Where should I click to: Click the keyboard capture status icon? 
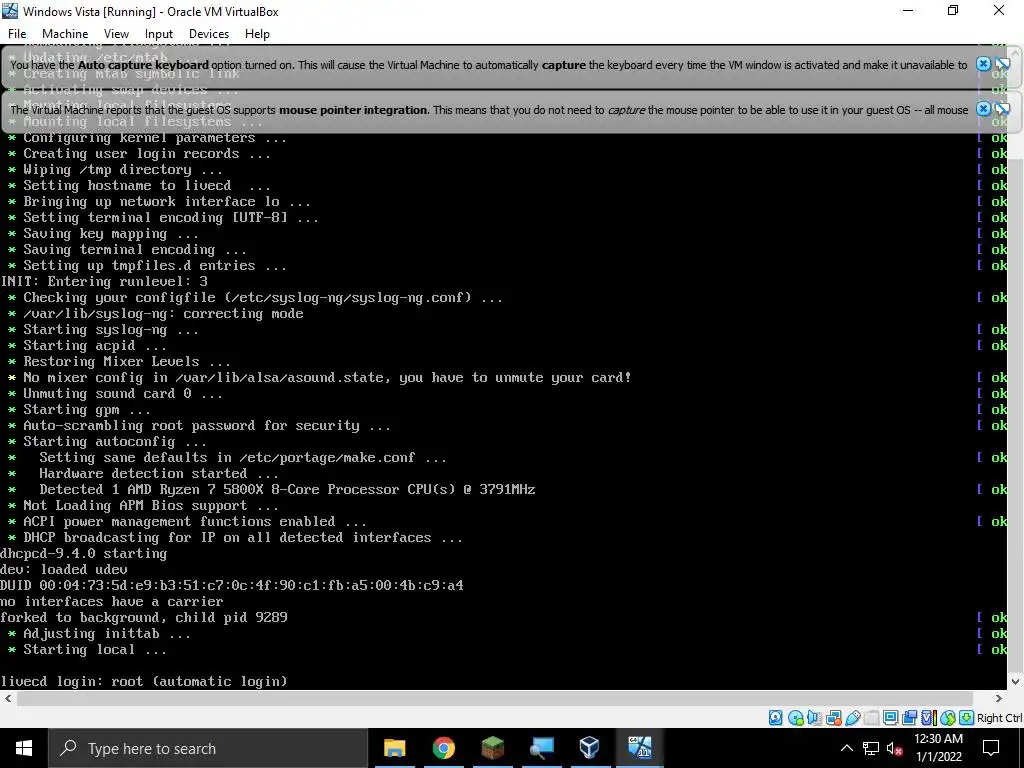(x=967, y=718)
